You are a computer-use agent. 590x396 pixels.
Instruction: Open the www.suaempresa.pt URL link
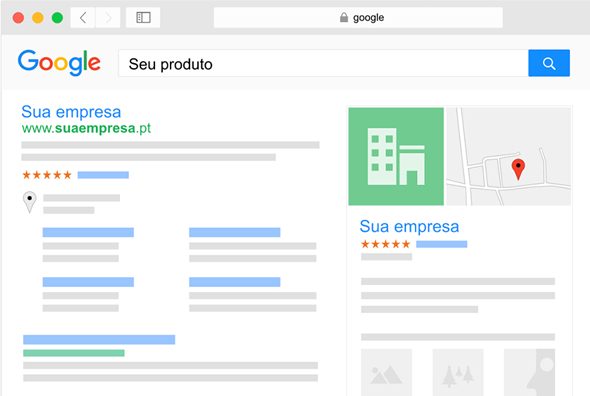[x=86, y=128]
